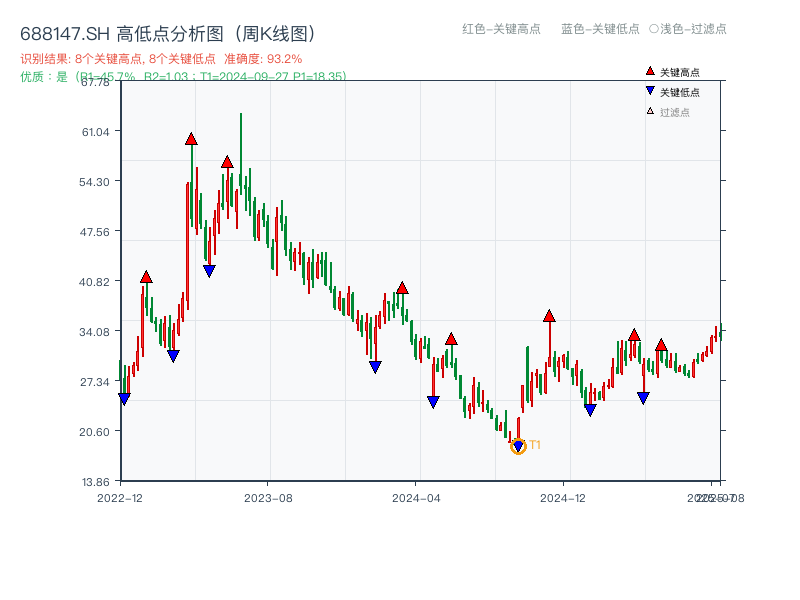Click the hollow 过滤点 triangle icon in legend box
800x600 pixels.
pos(649,110)
